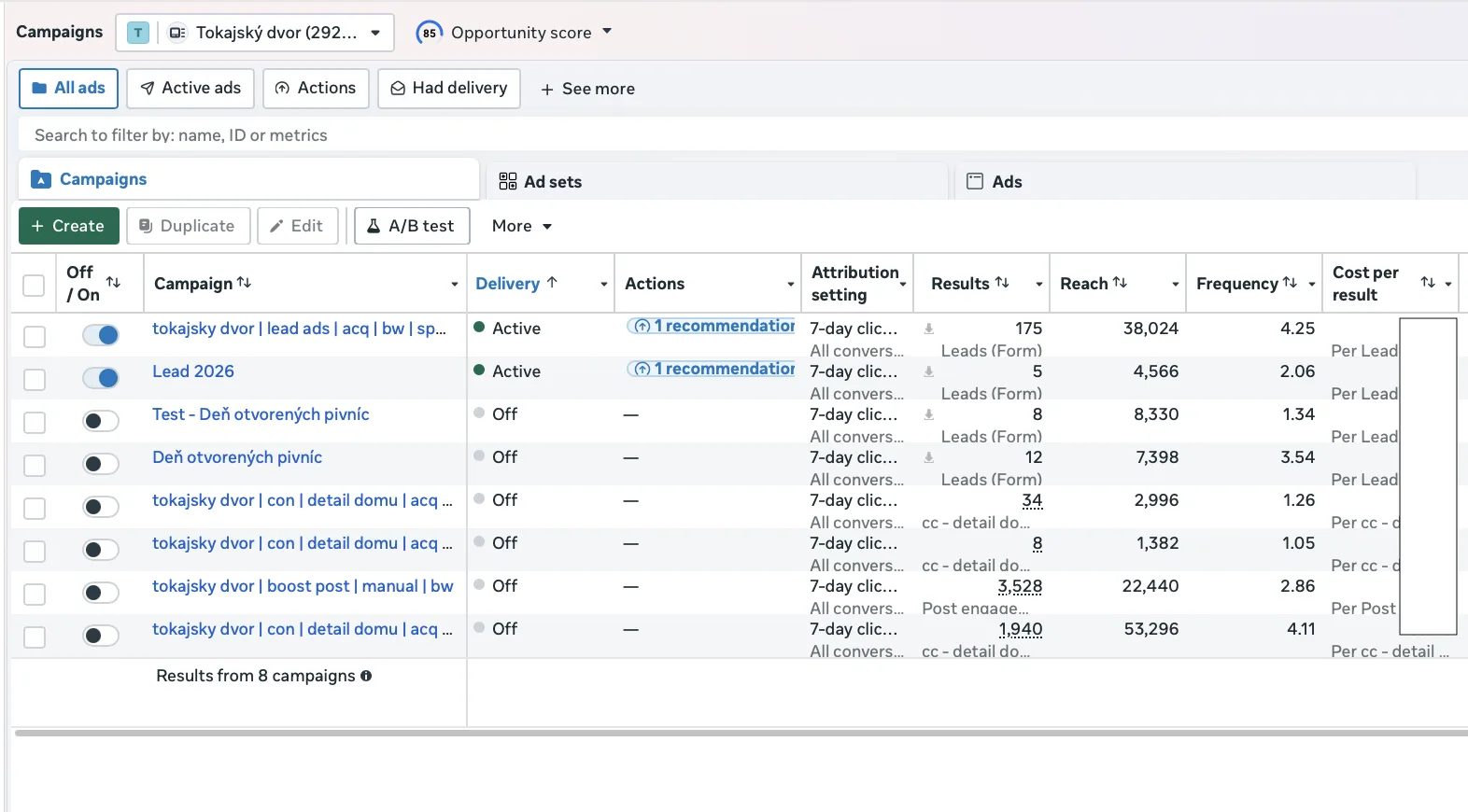
Task: Click See more filters
Action: [x=587, y=89]
